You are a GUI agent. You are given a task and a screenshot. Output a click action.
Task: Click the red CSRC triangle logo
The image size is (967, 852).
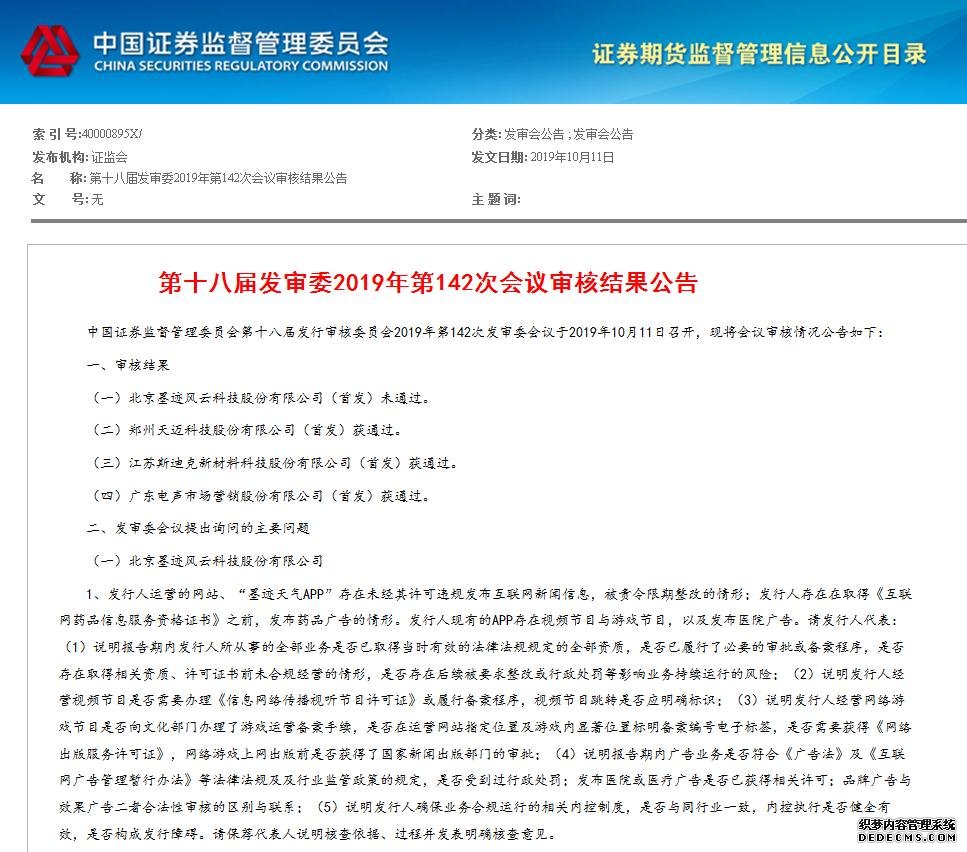50,51
